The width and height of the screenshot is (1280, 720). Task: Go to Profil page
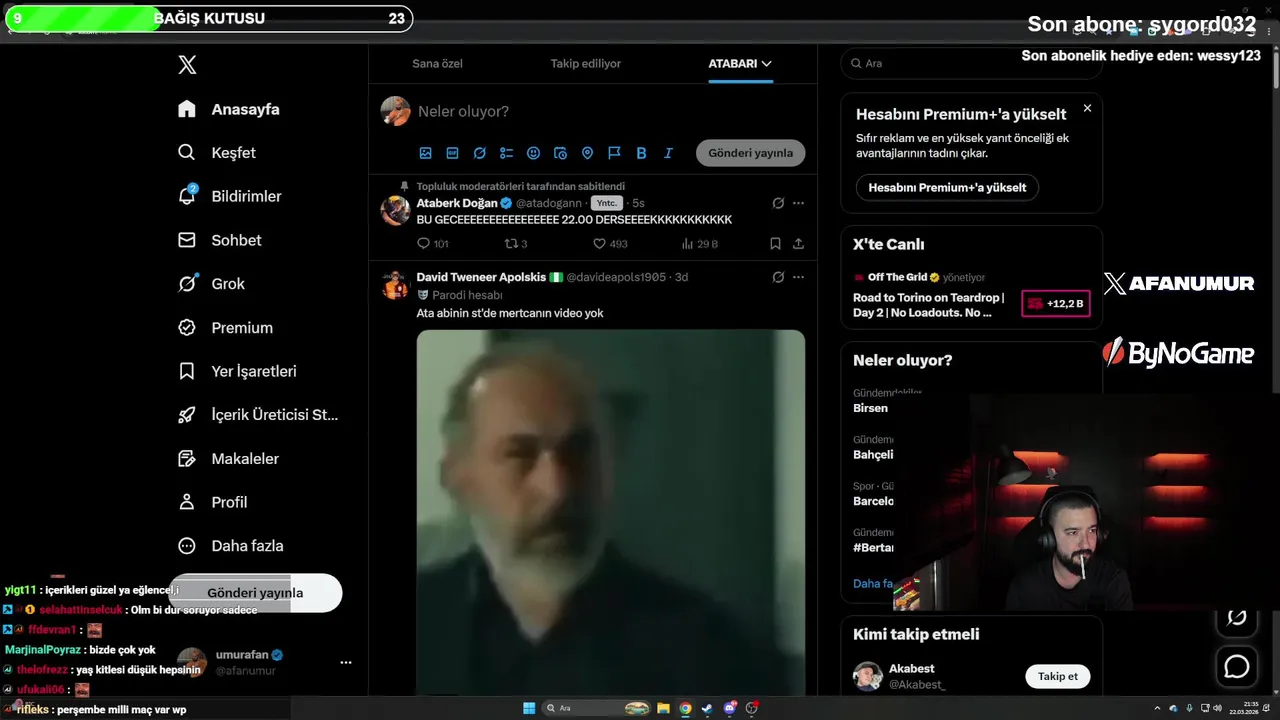pyautogui.click(x=212, y=502)
